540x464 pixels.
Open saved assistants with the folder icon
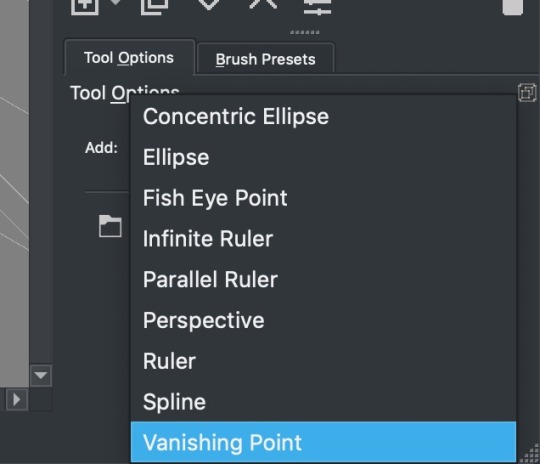click(110, 226)
